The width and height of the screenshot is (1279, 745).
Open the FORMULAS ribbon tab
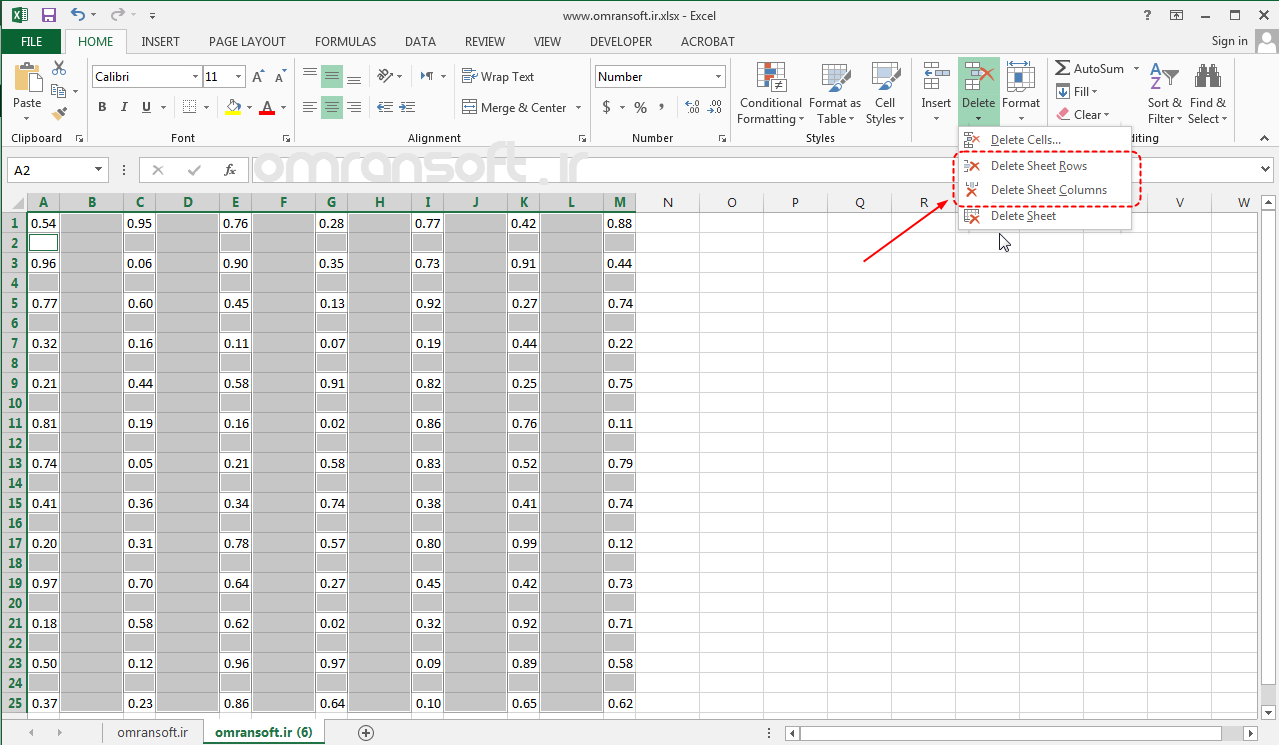345,42
